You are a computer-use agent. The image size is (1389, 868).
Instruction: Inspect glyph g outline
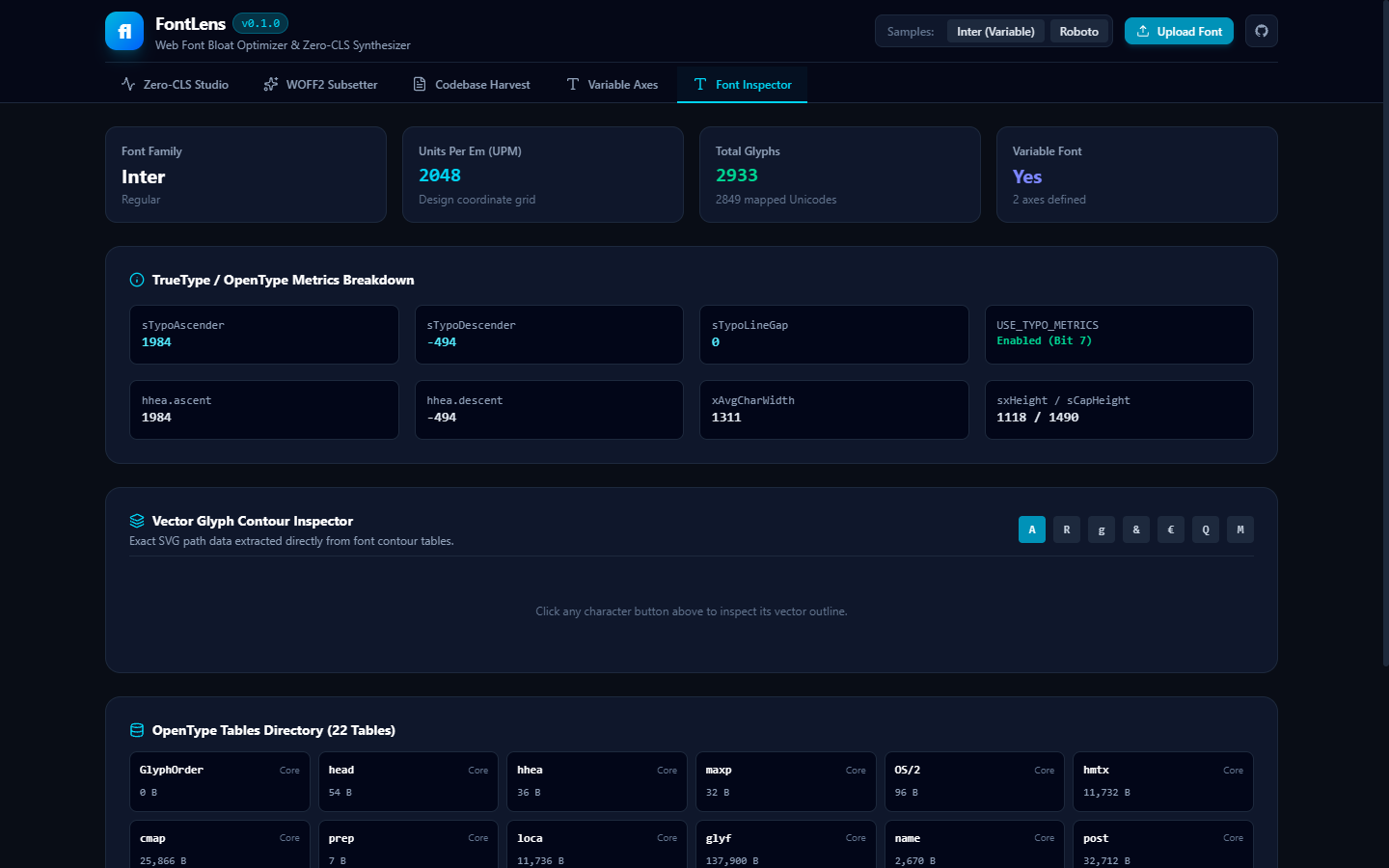tap(1102, 529)
